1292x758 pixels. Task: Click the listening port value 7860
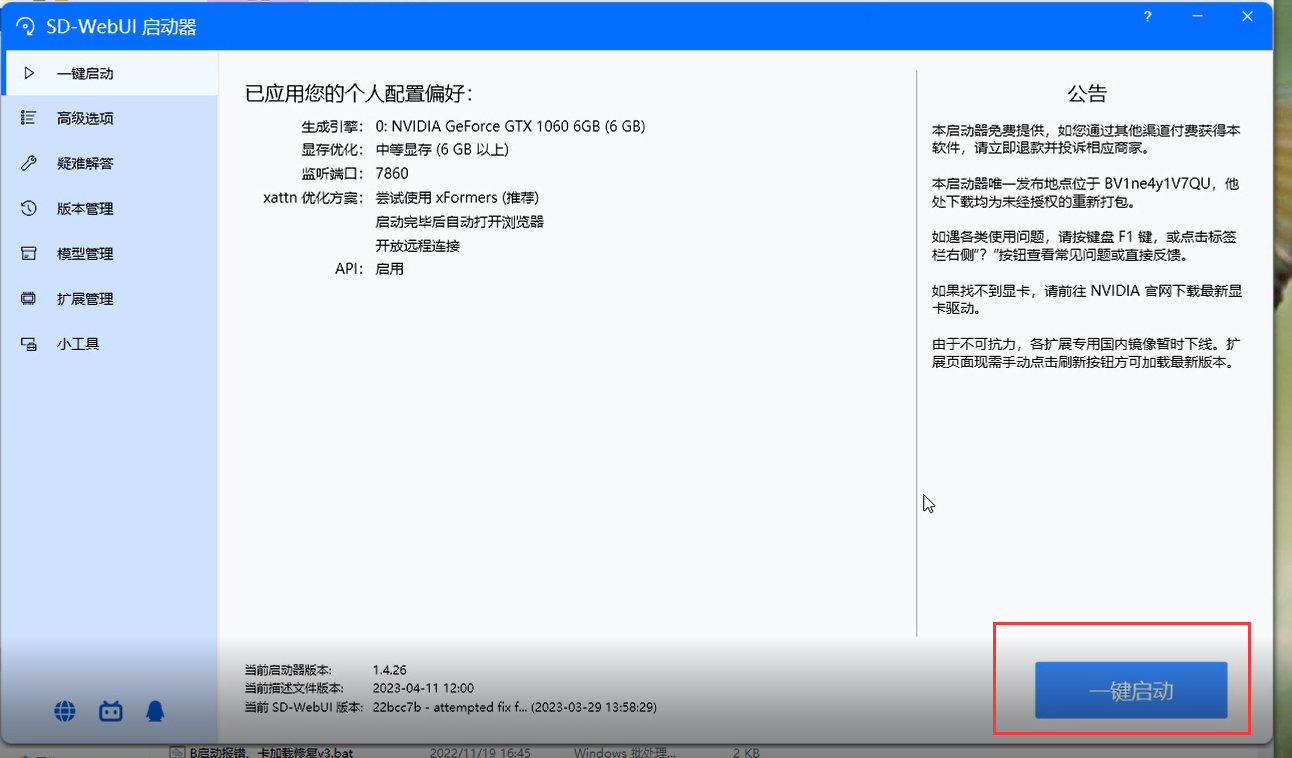point(392,173)
